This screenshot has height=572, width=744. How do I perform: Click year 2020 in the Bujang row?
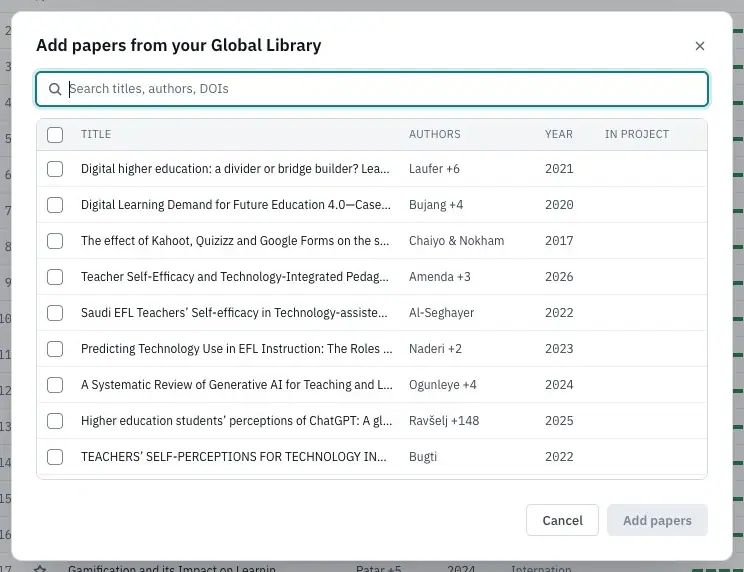click(559, 205)
